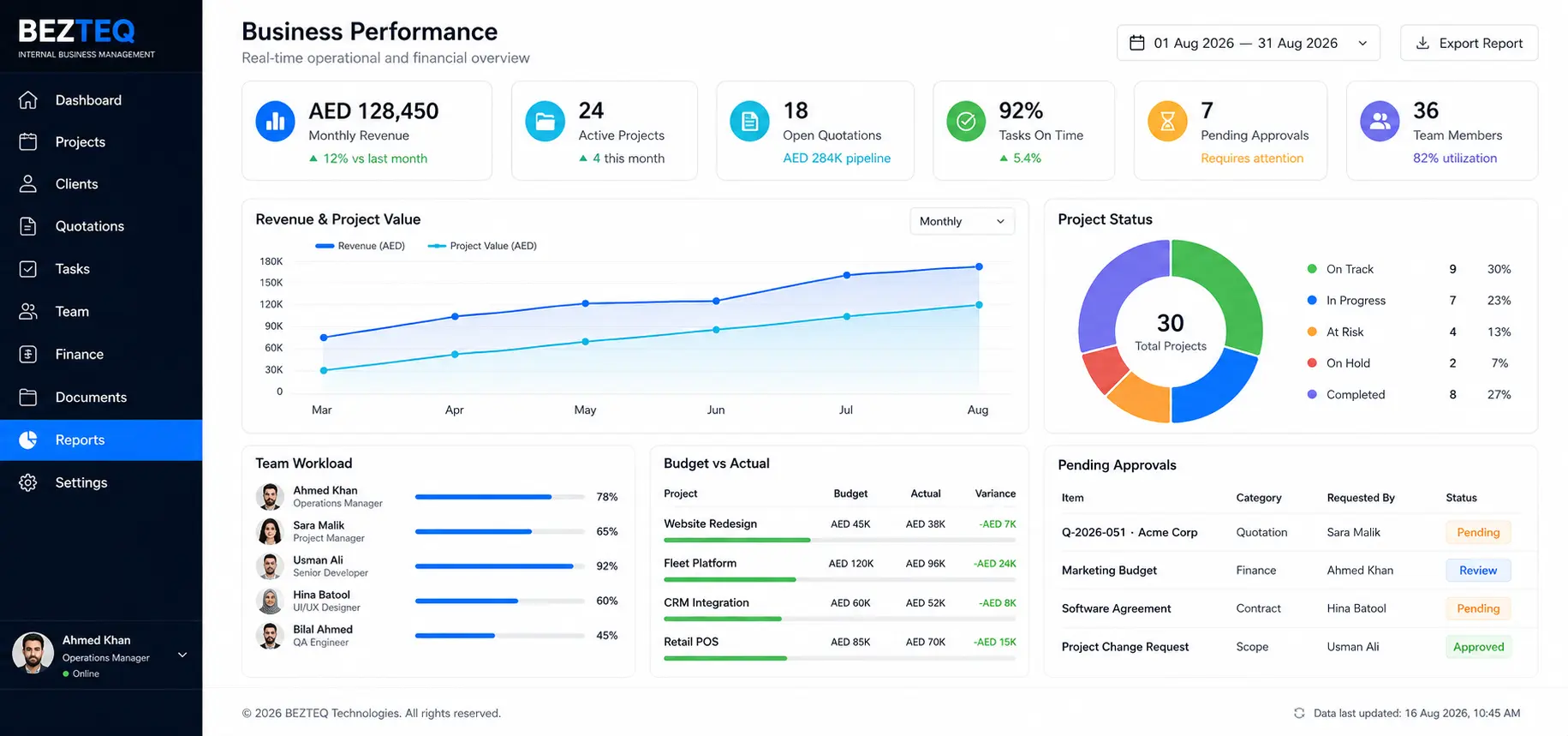Open the date range dropdown
The width and height of the screenshot is (1568, 736).
click(1248, 43)
